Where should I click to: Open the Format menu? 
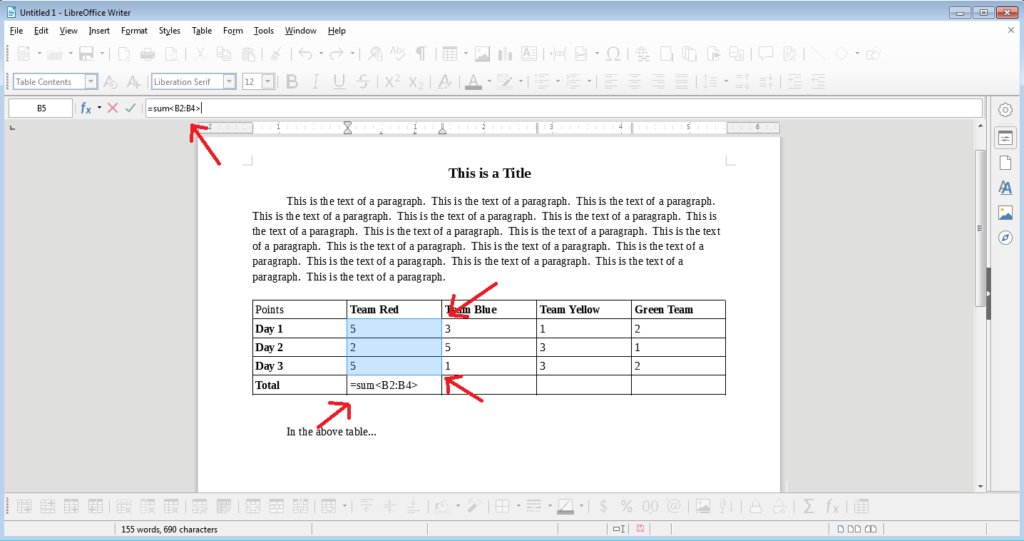[x=134, y=31]
